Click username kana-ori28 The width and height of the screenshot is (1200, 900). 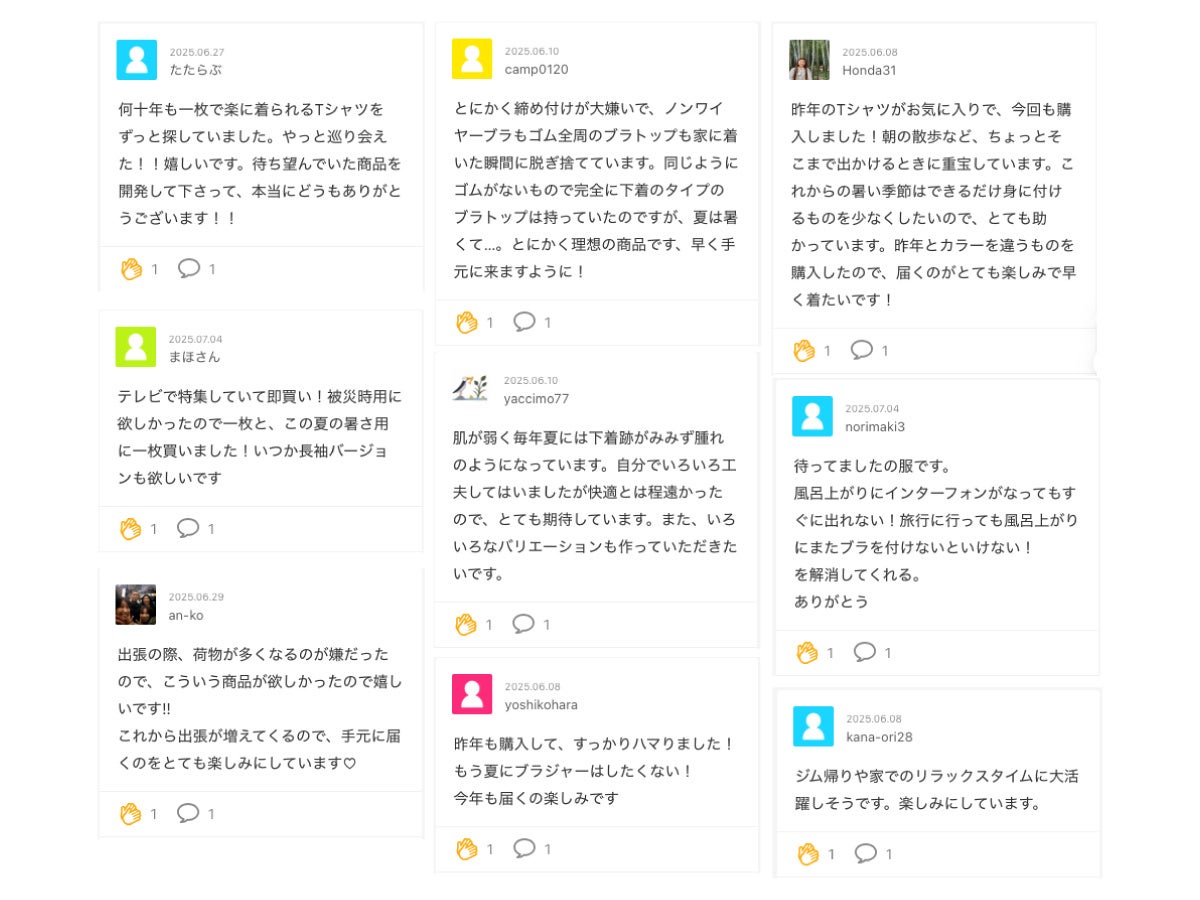tap(879, 737)
